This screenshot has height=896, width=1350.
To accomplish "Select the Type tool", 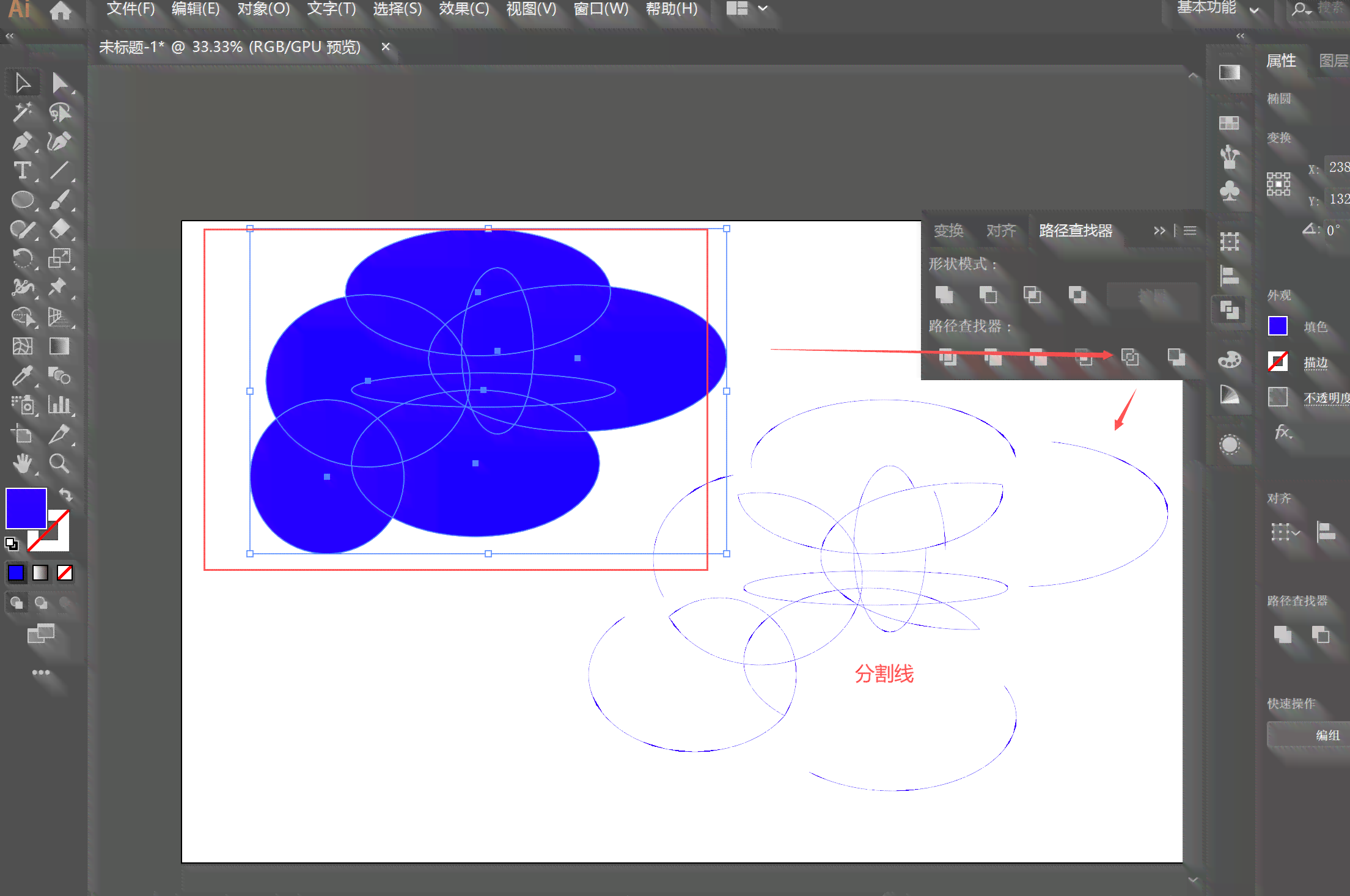I will point(23,171).
